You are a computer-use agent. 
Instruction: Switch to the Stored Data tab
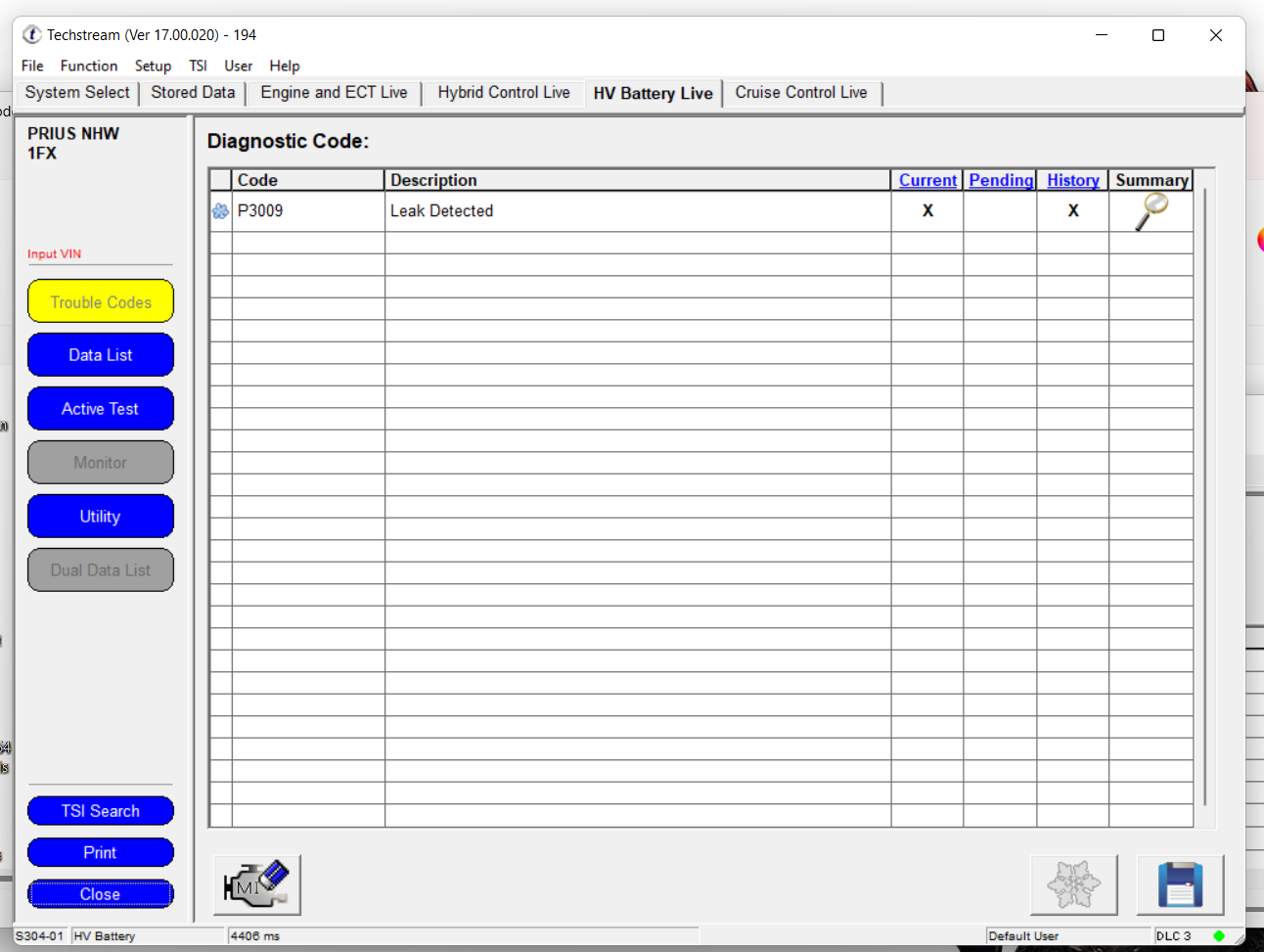tap(193, 92)
